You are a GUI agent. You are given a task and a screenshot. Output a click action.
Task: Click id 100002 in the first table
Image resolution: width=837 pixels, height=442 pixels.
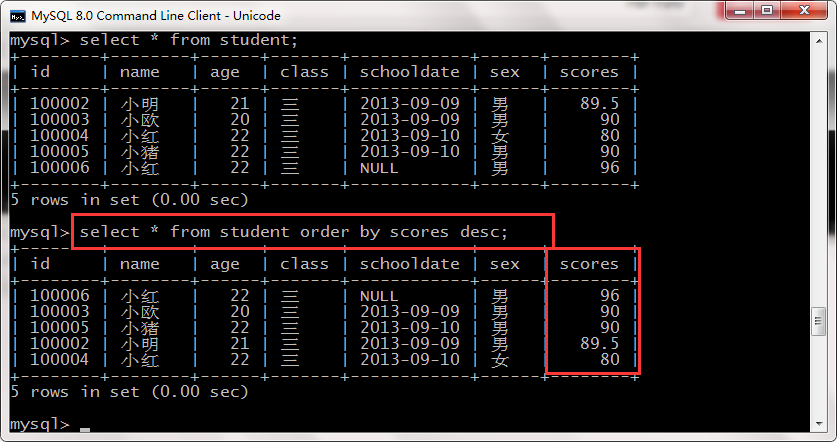point(59,104)
